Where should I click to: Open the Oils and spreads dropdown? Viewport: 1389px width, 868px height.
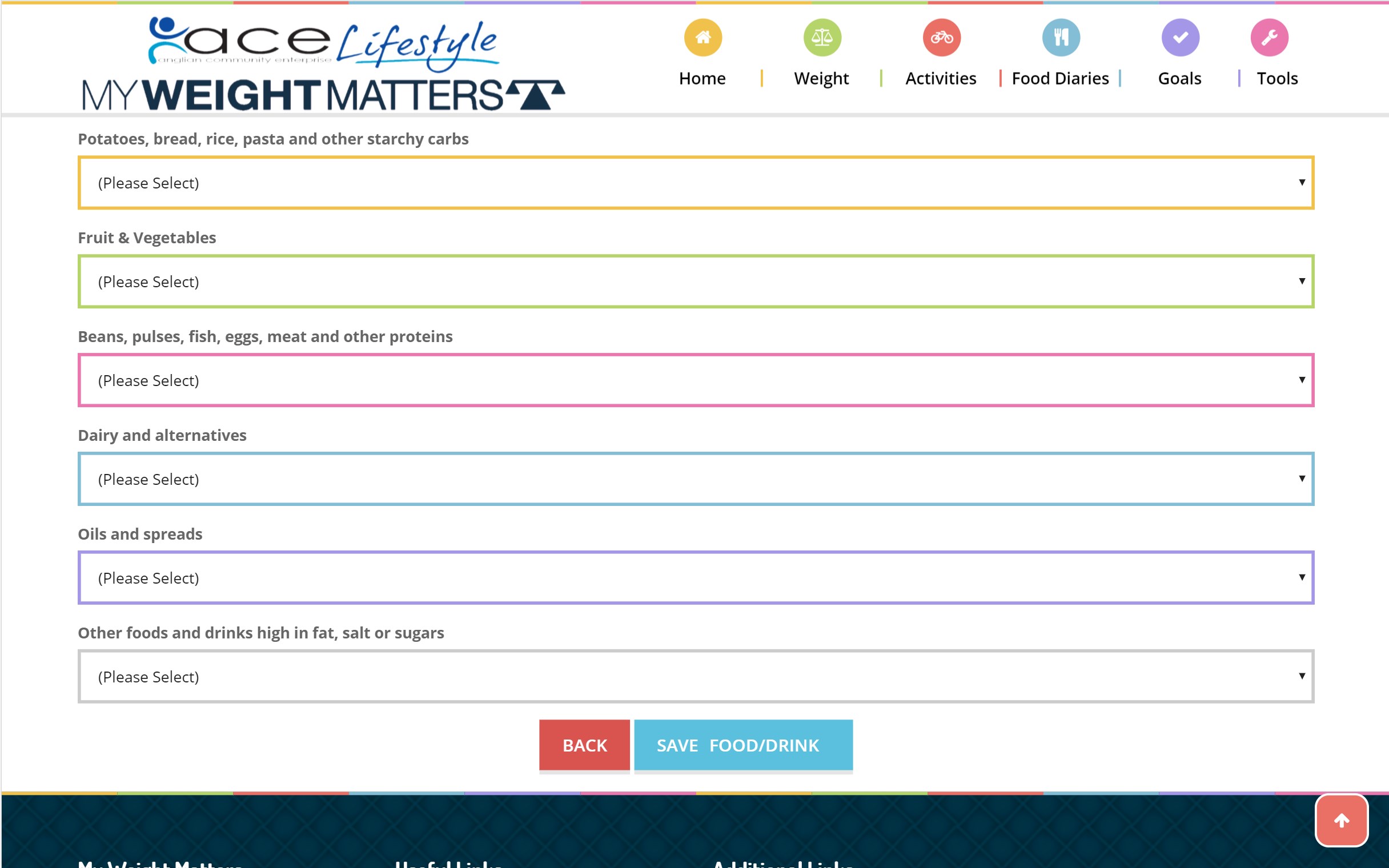coord(696,577)
